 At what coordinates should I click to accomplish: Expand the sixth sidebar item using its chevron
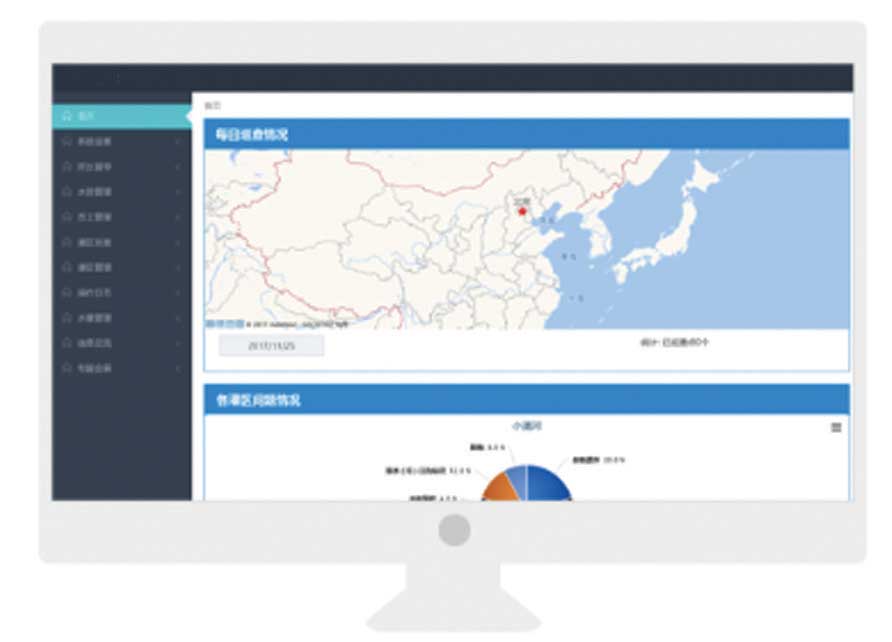click(178, 243)
